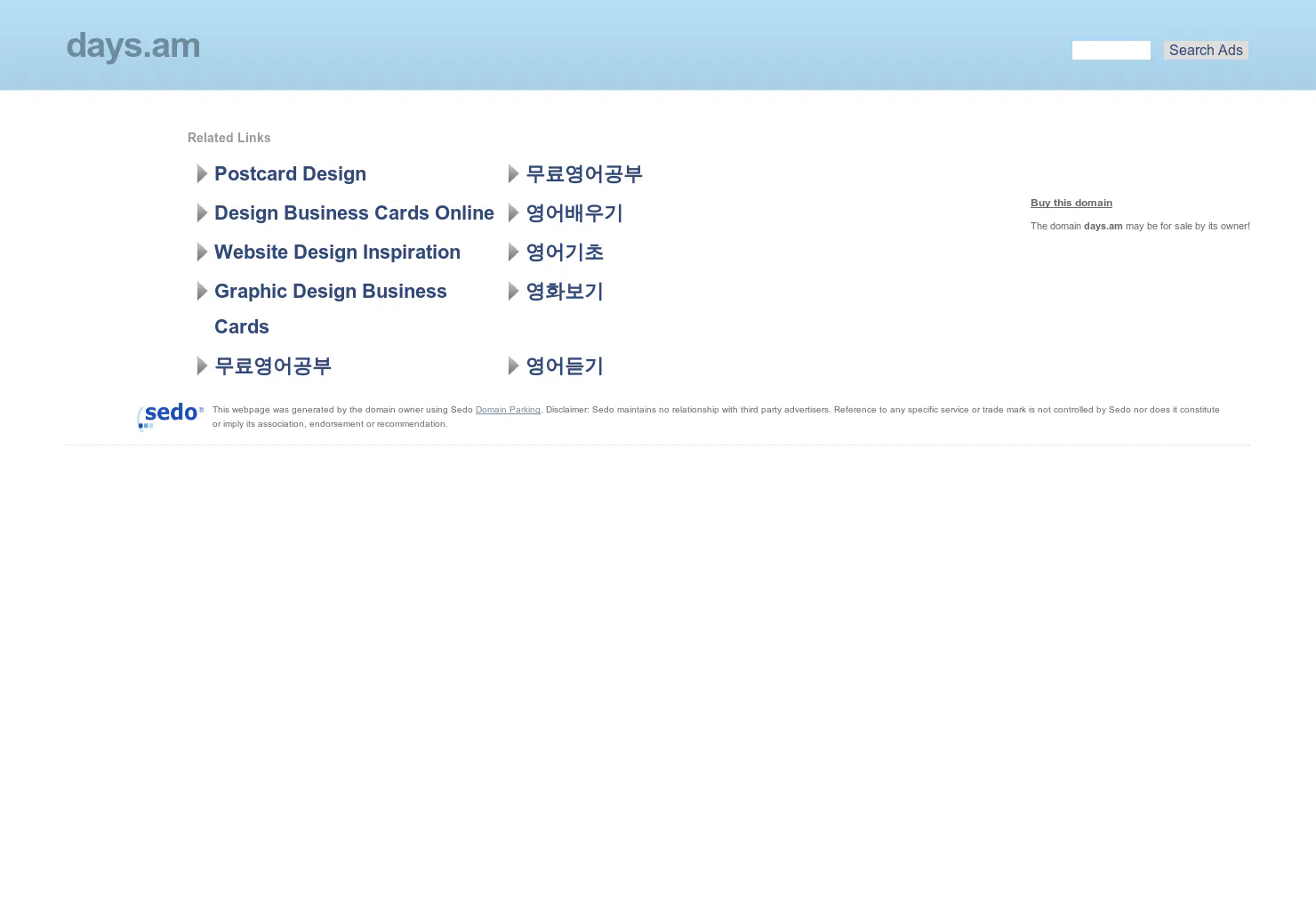
Task: Click arrow icon beside Design Business Cards Online
Action: [202, 213]
